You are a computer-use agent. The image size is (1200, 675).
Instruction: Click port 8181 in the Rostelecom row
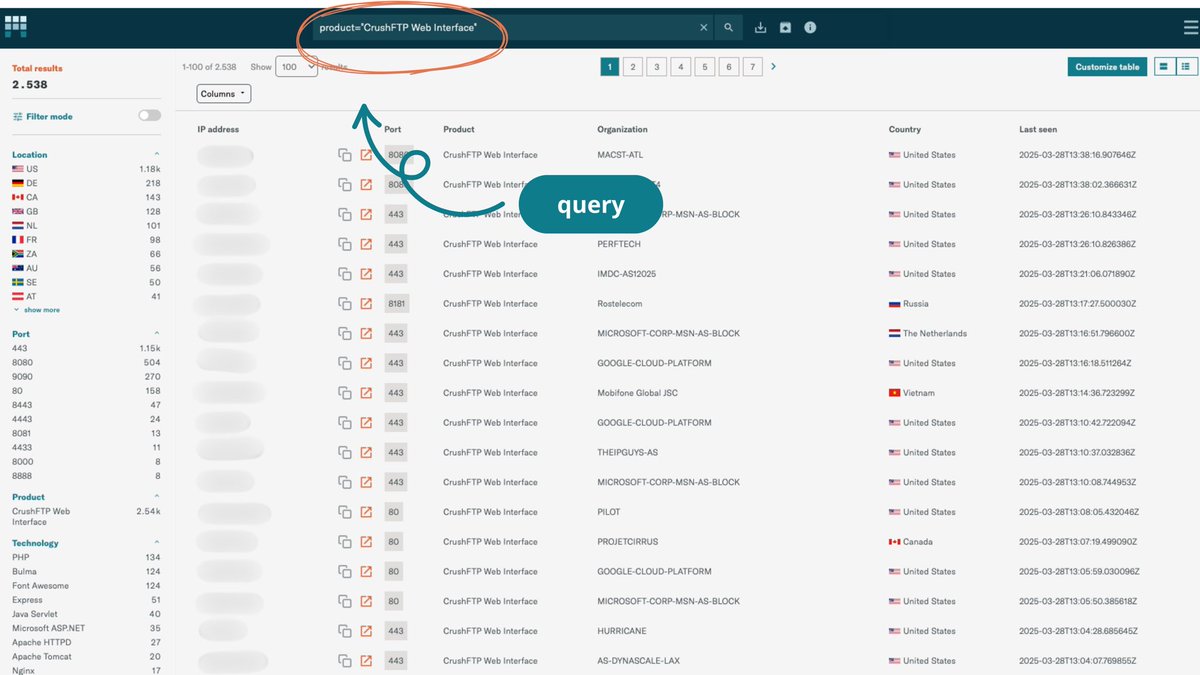398,304
